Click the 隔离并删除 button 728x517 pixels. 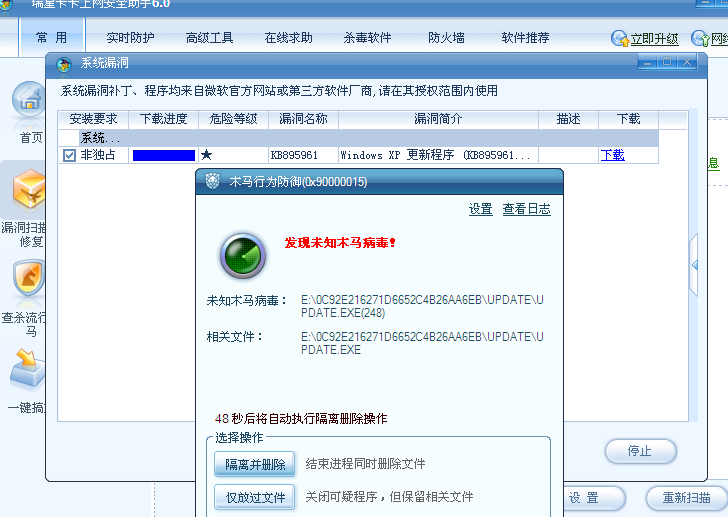point(254,464)
